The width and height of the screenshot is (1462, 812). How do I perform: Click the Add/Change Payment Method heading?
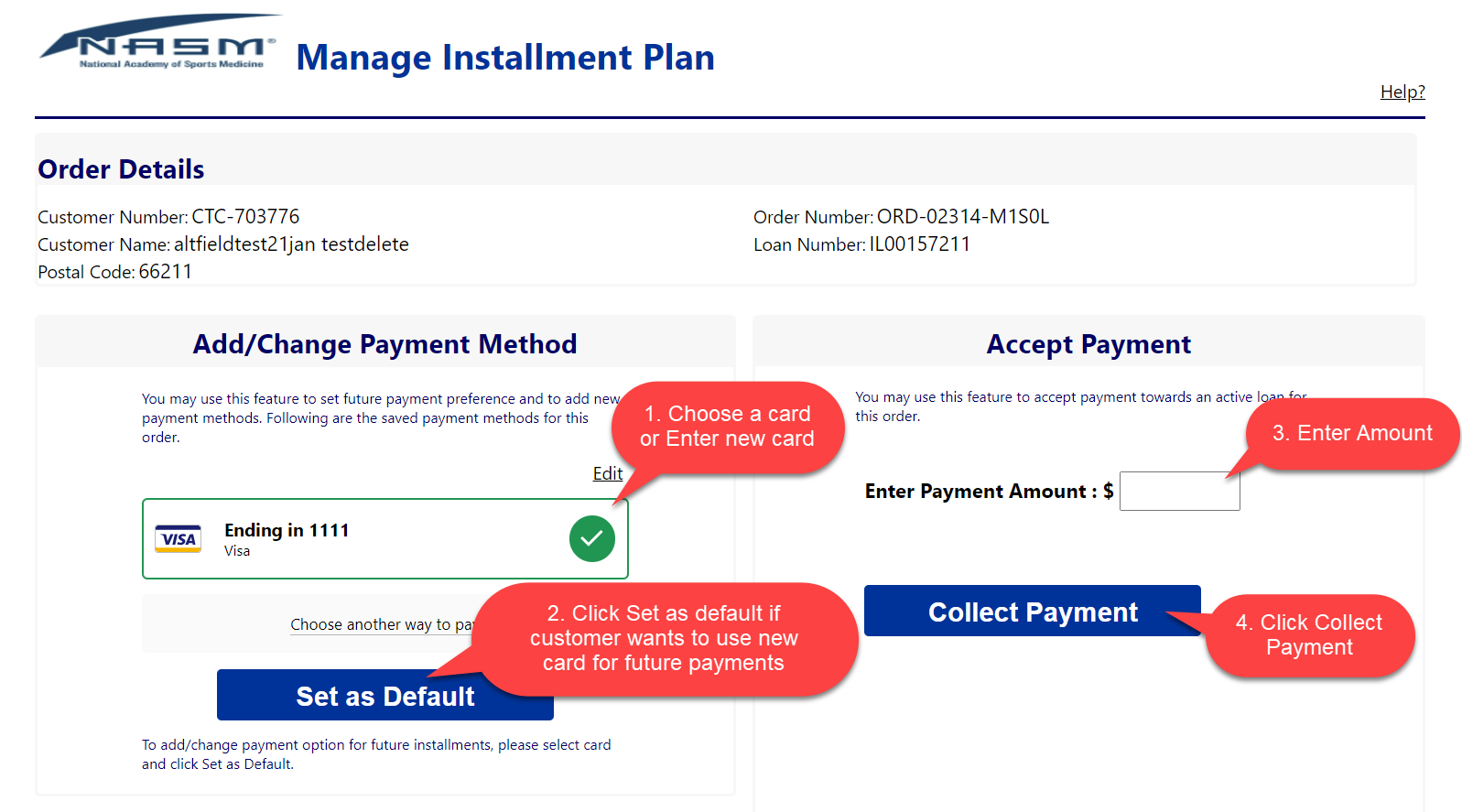point(384,344)
